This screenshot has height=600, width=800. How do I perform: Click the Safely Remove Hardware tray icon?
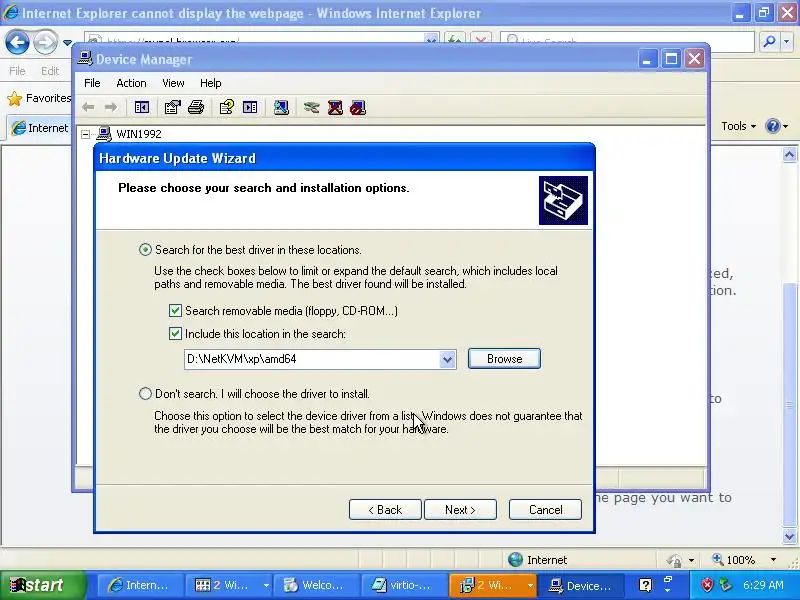click(725, 585)
